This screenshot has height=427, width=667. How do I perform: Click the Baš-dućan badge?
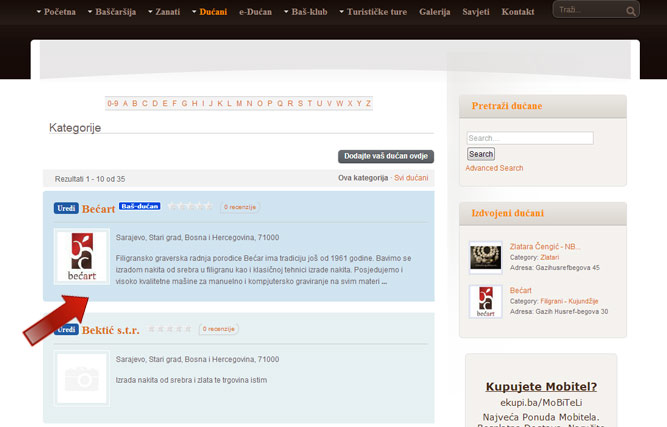pyautogui.click(x=140, y=206)
